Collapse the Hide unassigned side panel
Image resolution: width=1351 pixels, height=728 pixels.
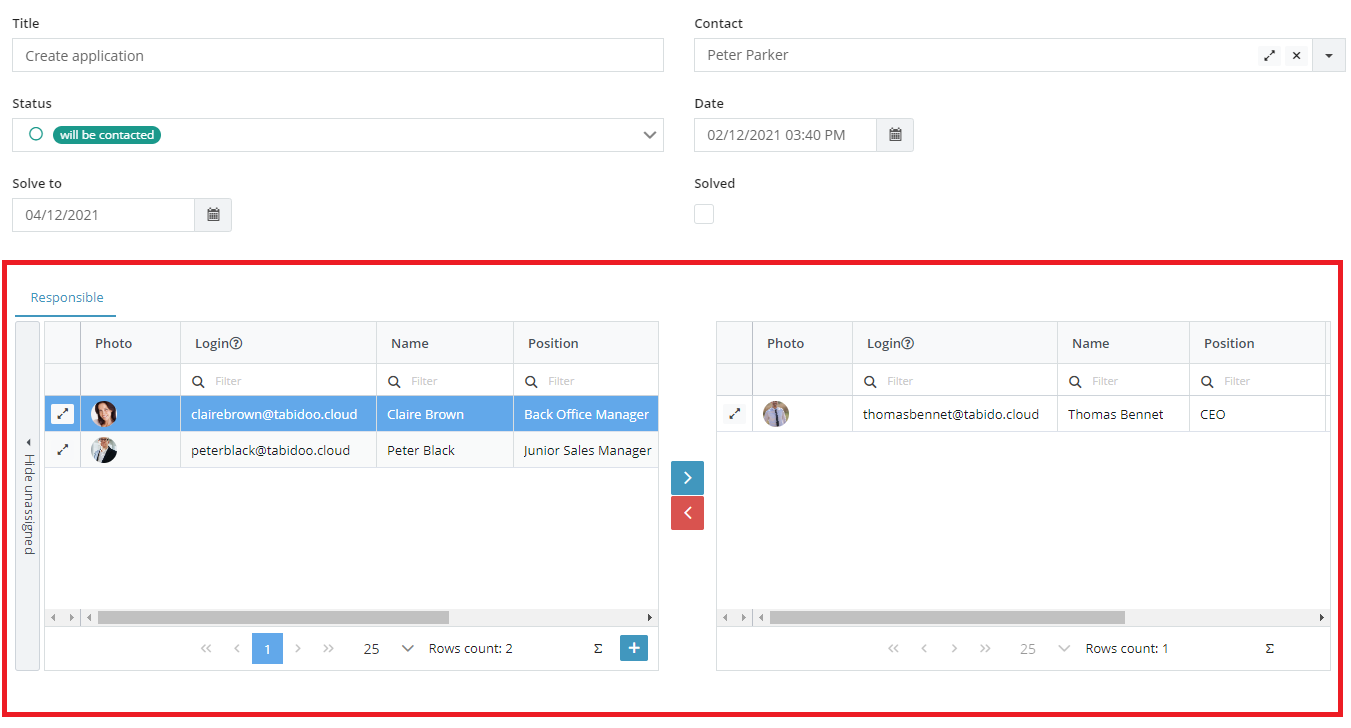(28, 496)
